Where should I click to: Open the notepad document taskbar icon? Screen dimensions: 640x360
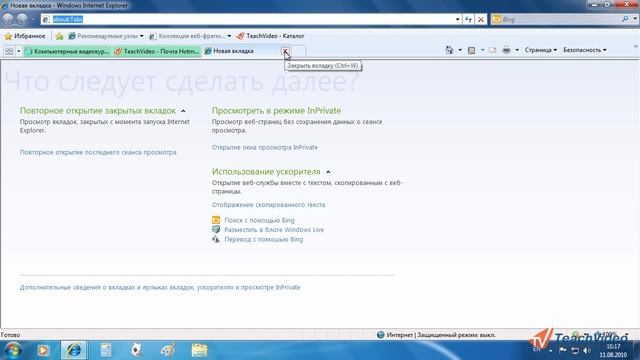(106, 350)
